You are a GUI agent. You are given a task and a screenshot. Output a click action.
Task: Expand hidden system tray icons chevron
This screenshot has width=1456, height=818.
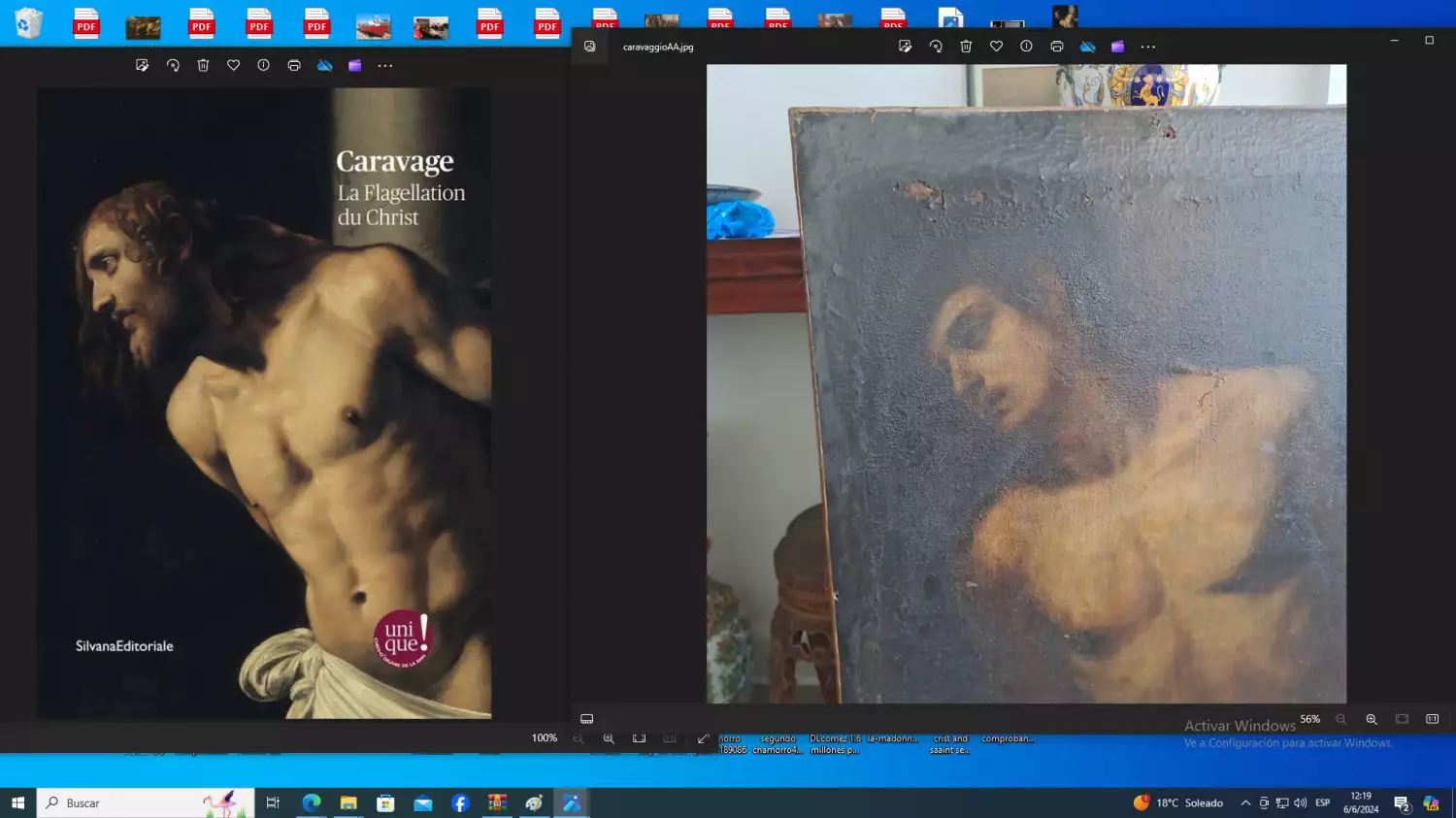point(1245,802)
